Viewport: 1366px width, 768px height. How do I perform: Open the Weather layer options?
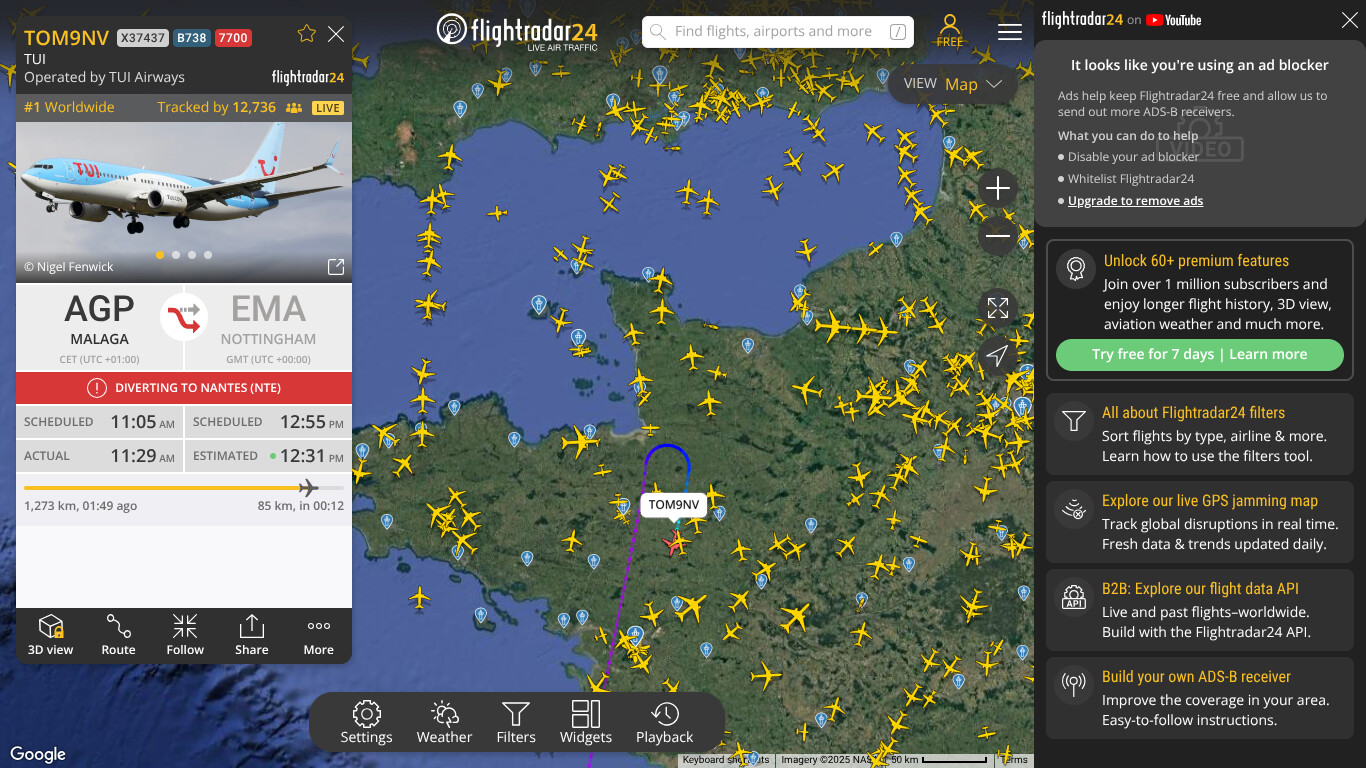(444, 722)
